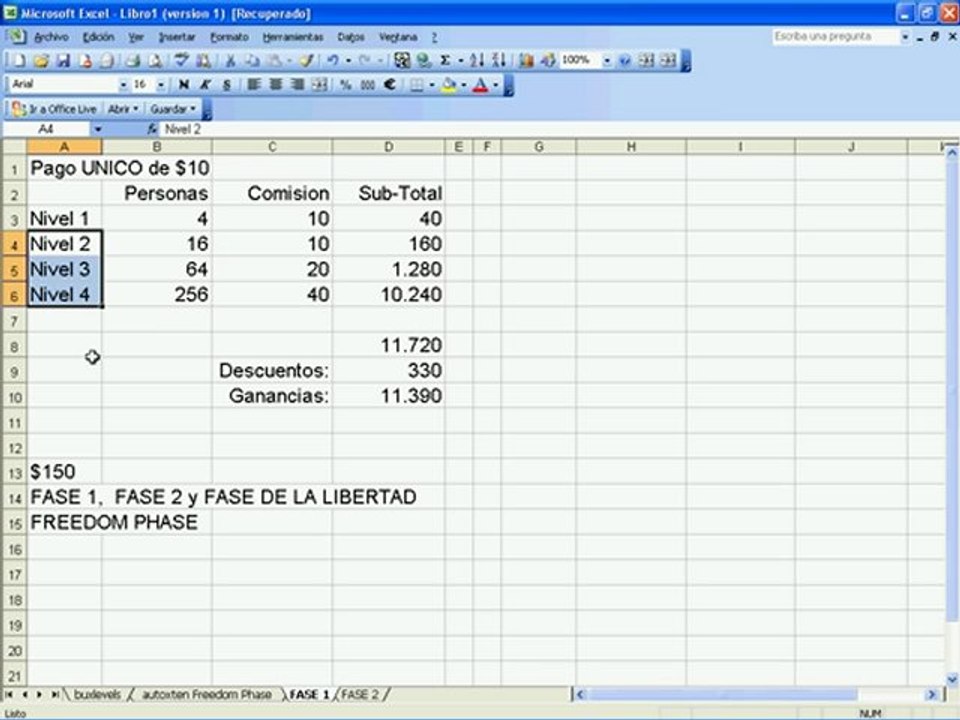Open the Abrir dropdown
Image resolution: width=960 pixels, height=720 pixels.
click(123, 110)
